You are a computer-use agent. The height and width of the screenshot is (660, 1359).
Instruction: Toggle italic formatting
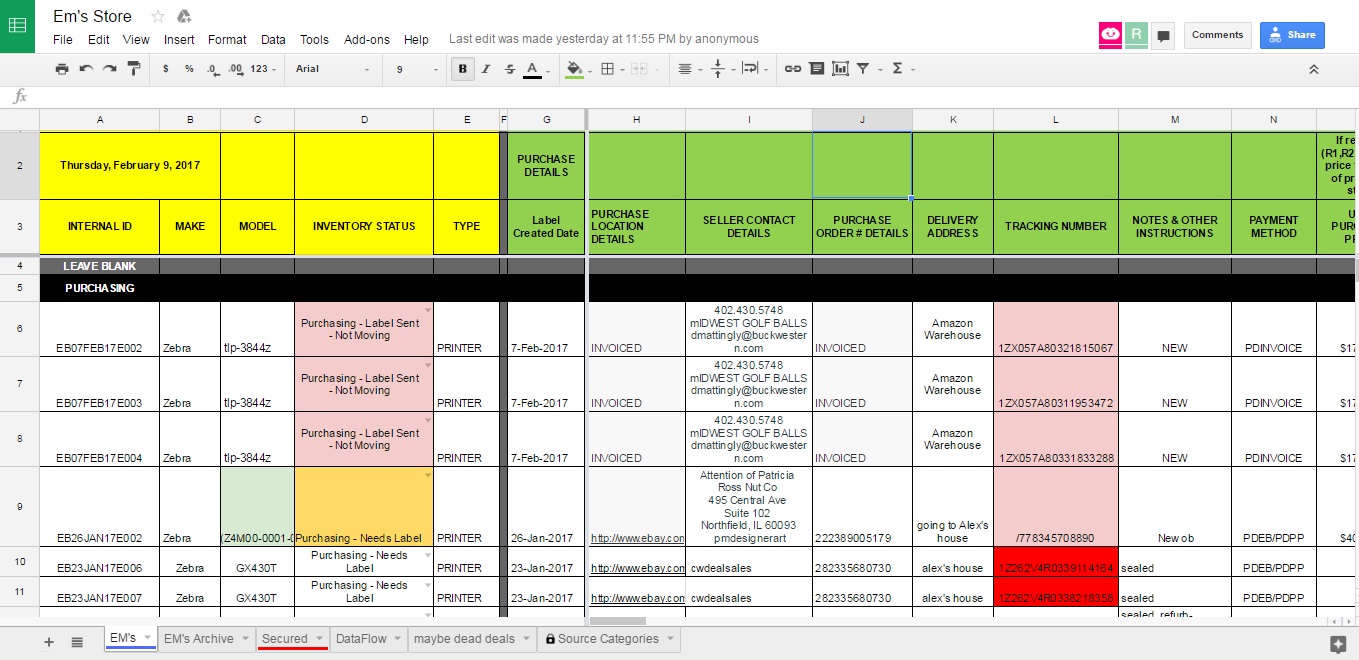(486, 69)
